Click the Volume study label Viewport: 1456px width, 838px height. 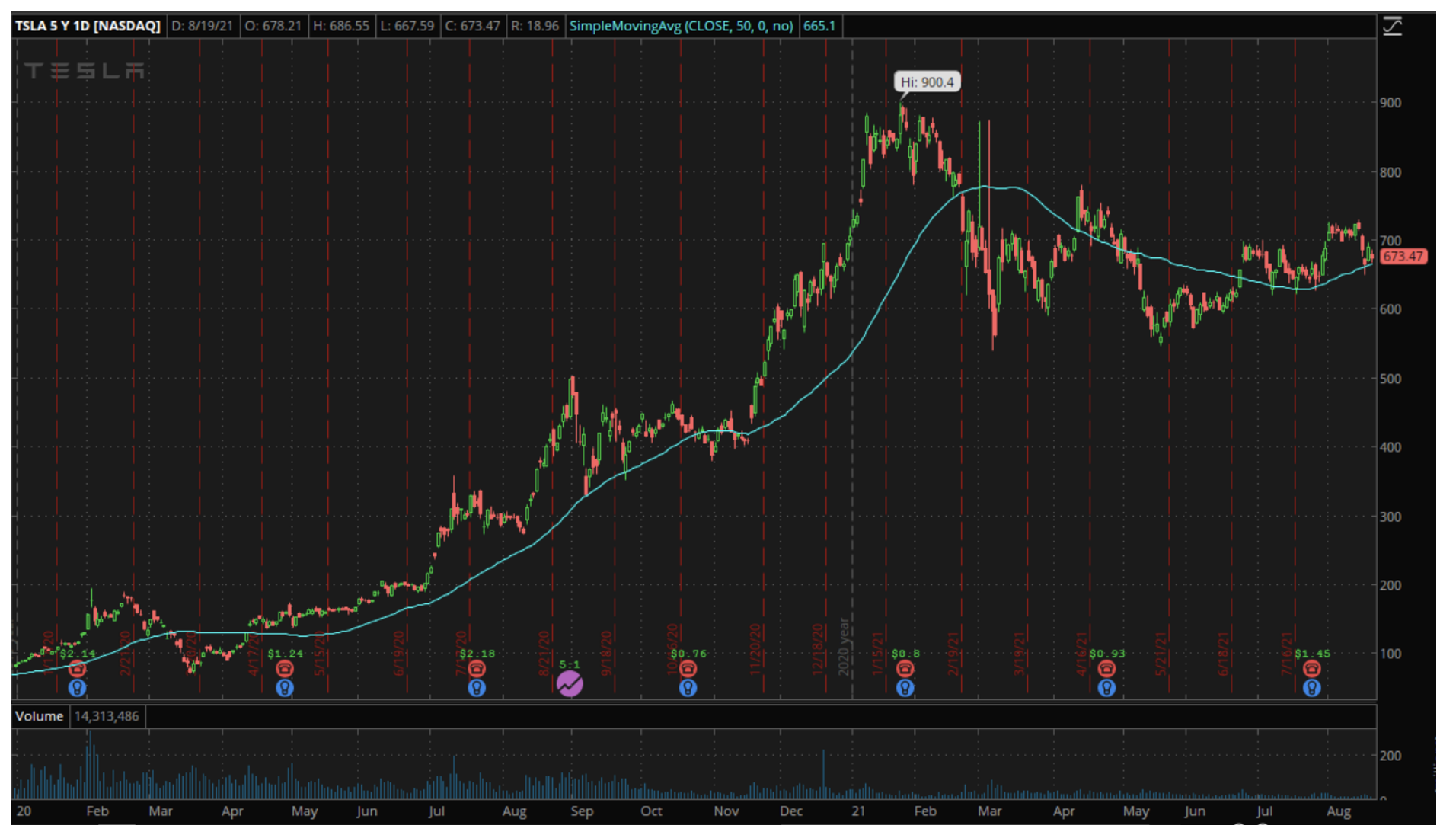point(39,716)
